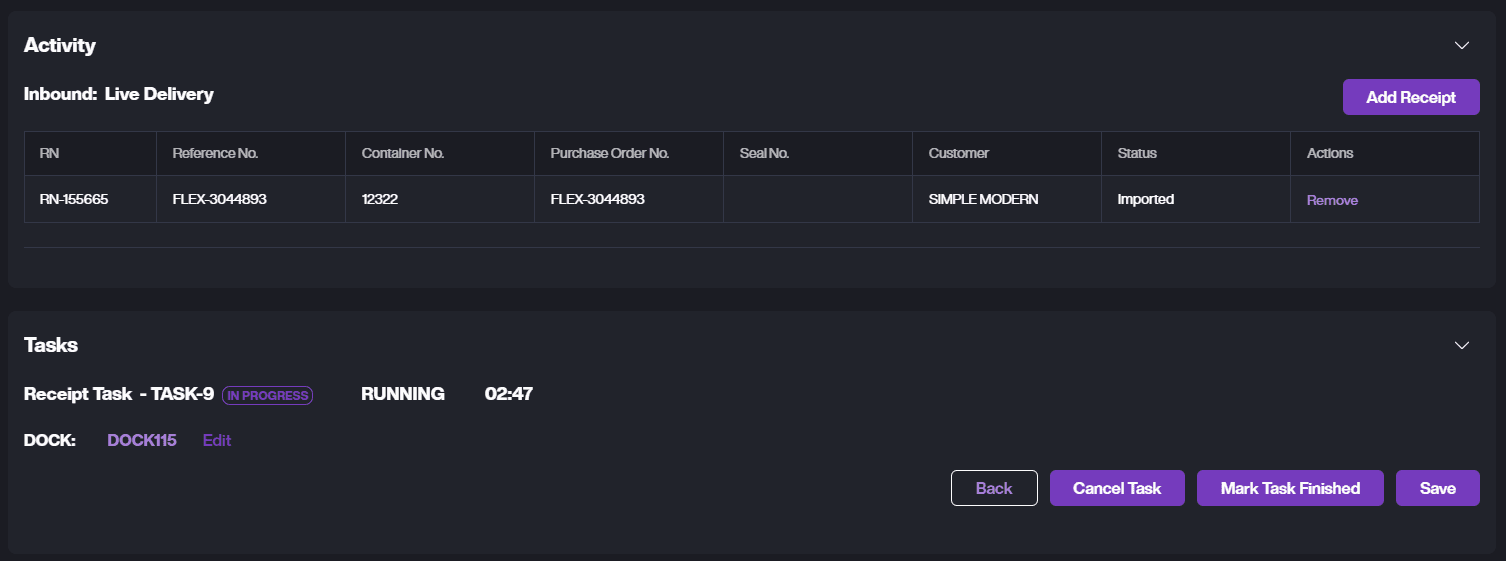Save the current task changes
The width and height of the screenshot is (1506, 561).
tap(1437, 488)
